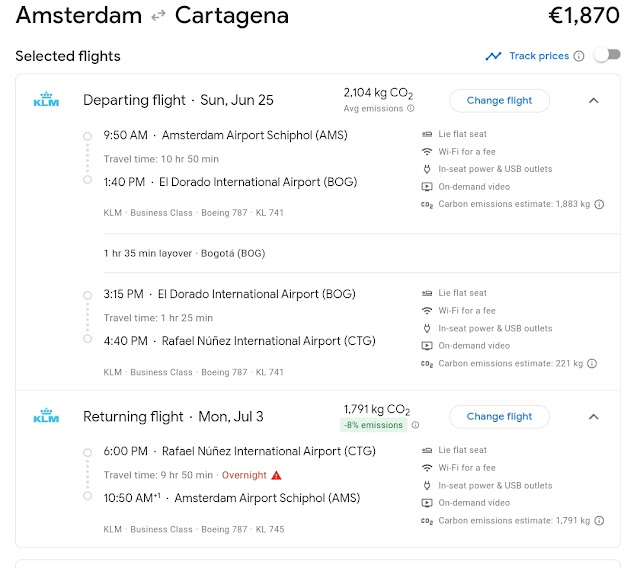The image size is (640, 568).
Task: Click the KLM logo on returning flight
Action: [46, 416]
